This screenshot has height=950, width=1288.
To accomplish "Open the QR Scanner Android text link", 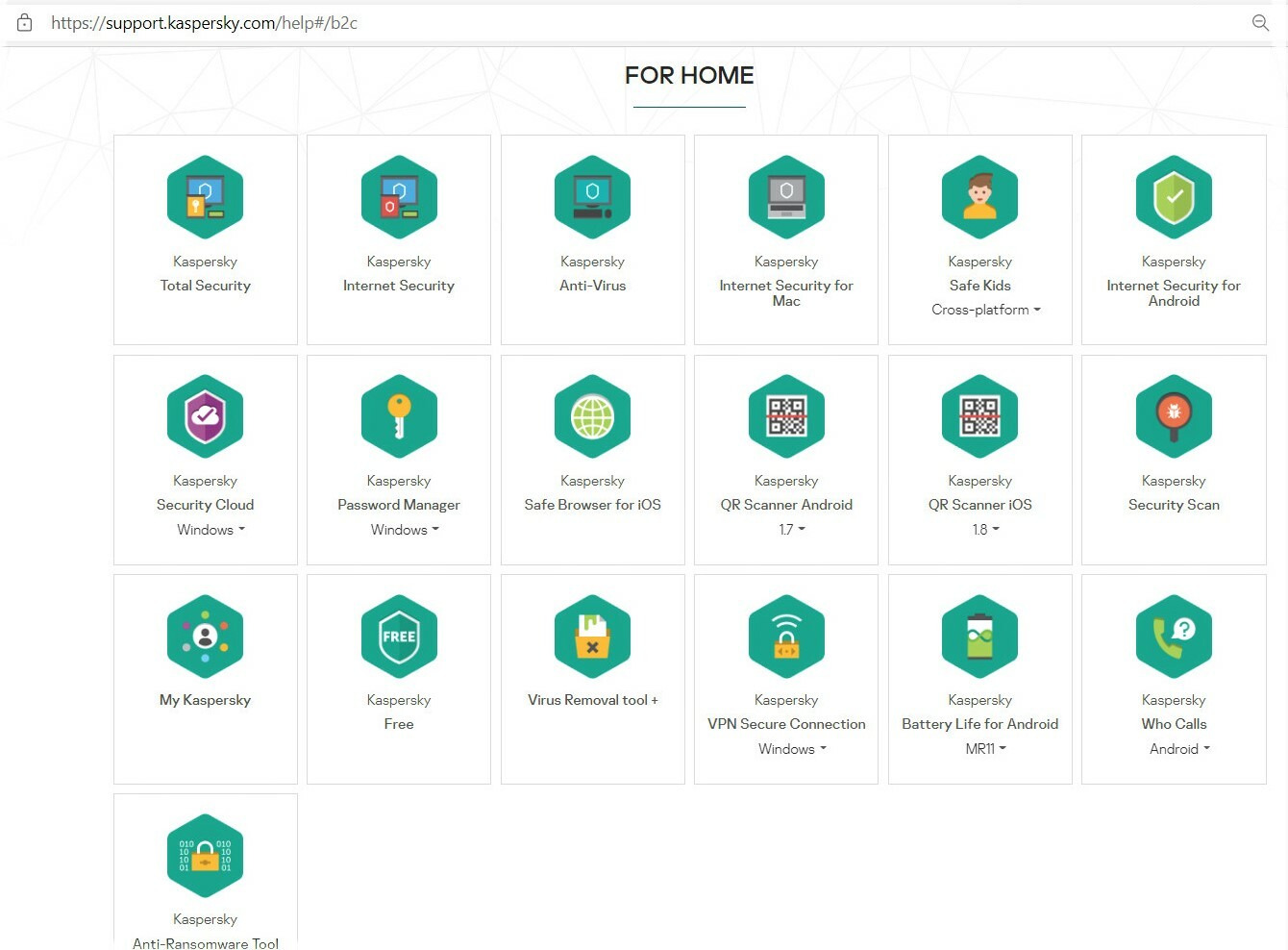I will click(786, 505).
